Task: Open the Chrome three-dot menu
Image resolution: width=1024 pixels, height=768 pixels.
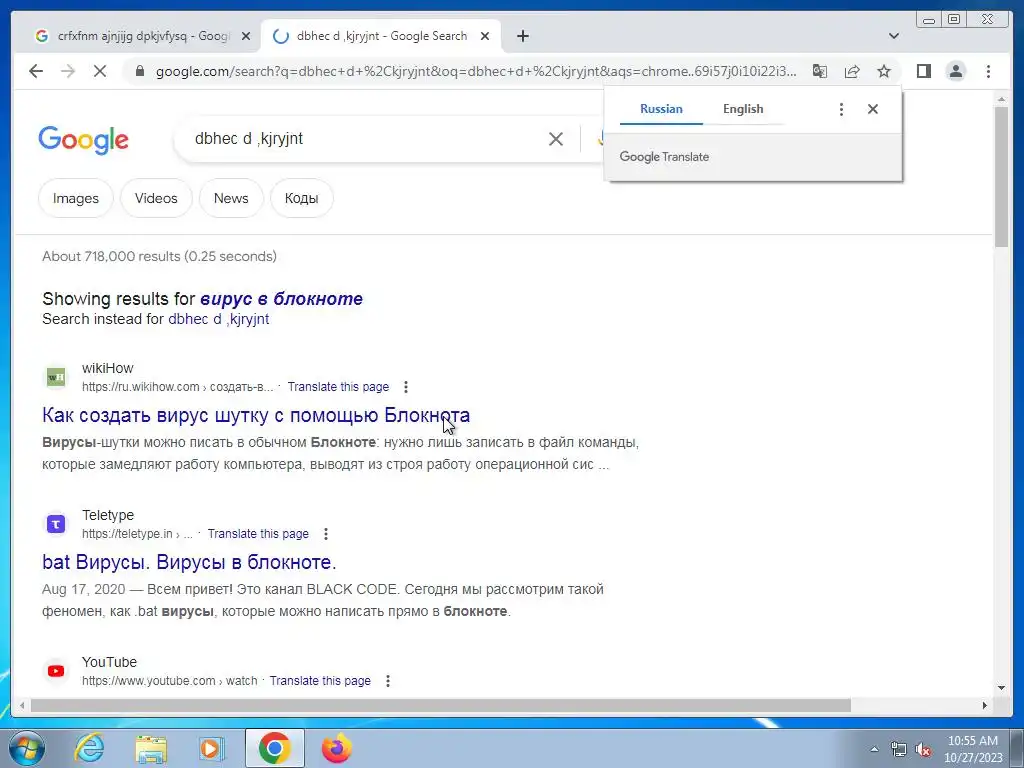Action: [x=988, y=71]
